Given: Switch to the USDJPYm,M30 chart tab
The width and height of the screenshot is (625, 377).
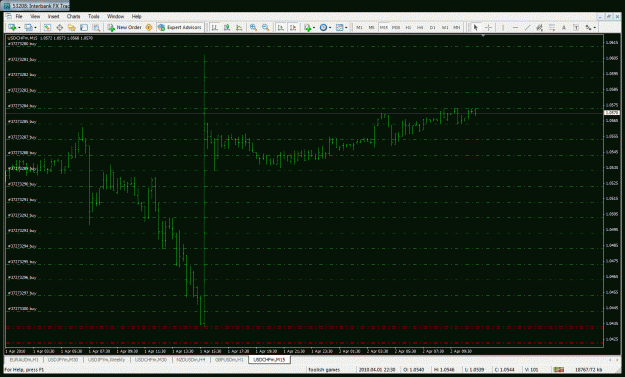Looking at the screenshot, I should tap(63, 359).
